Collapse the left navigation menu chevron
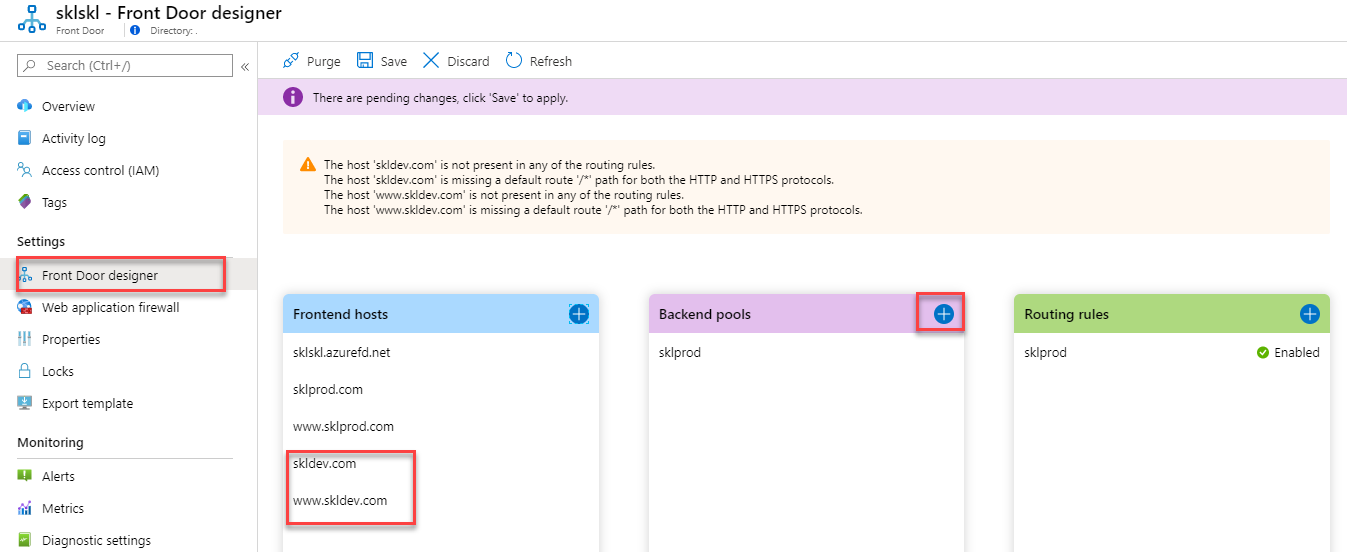This screenshot has width=1347, height=552. point(244,66)
